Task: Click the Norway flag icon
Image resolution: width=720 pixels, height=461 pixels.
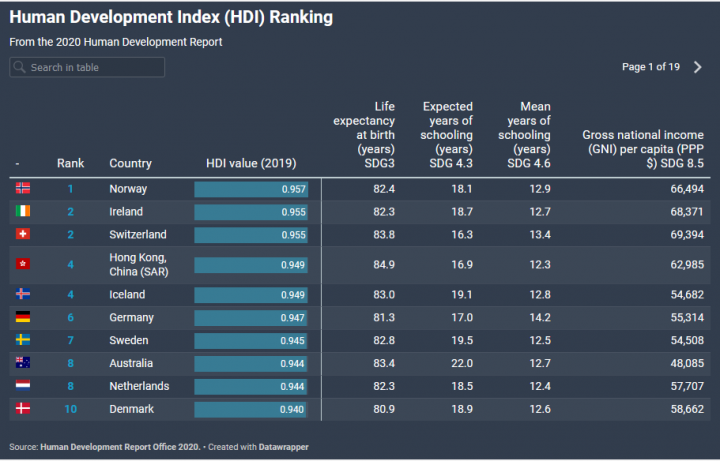Action: 24,189
